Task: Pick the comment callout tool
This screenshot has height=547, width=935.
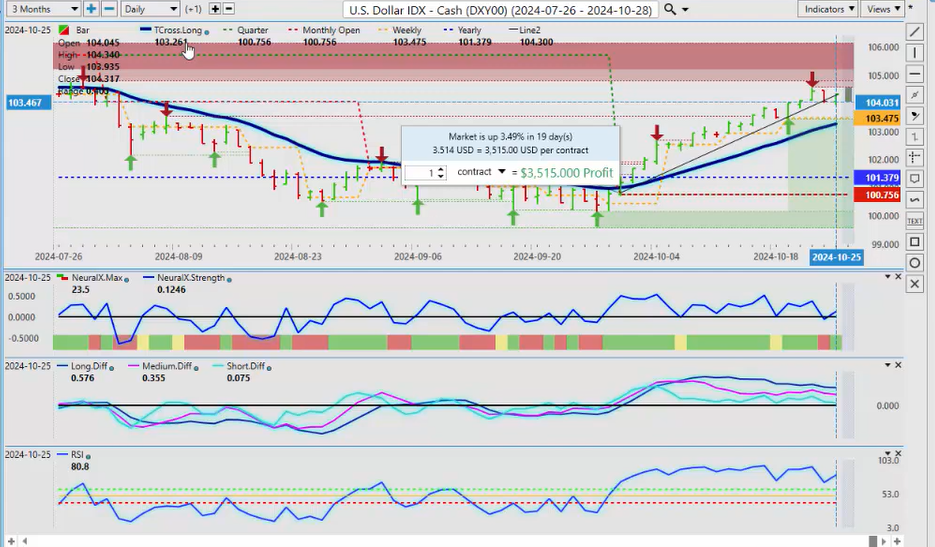Action: tap(916, 178)
